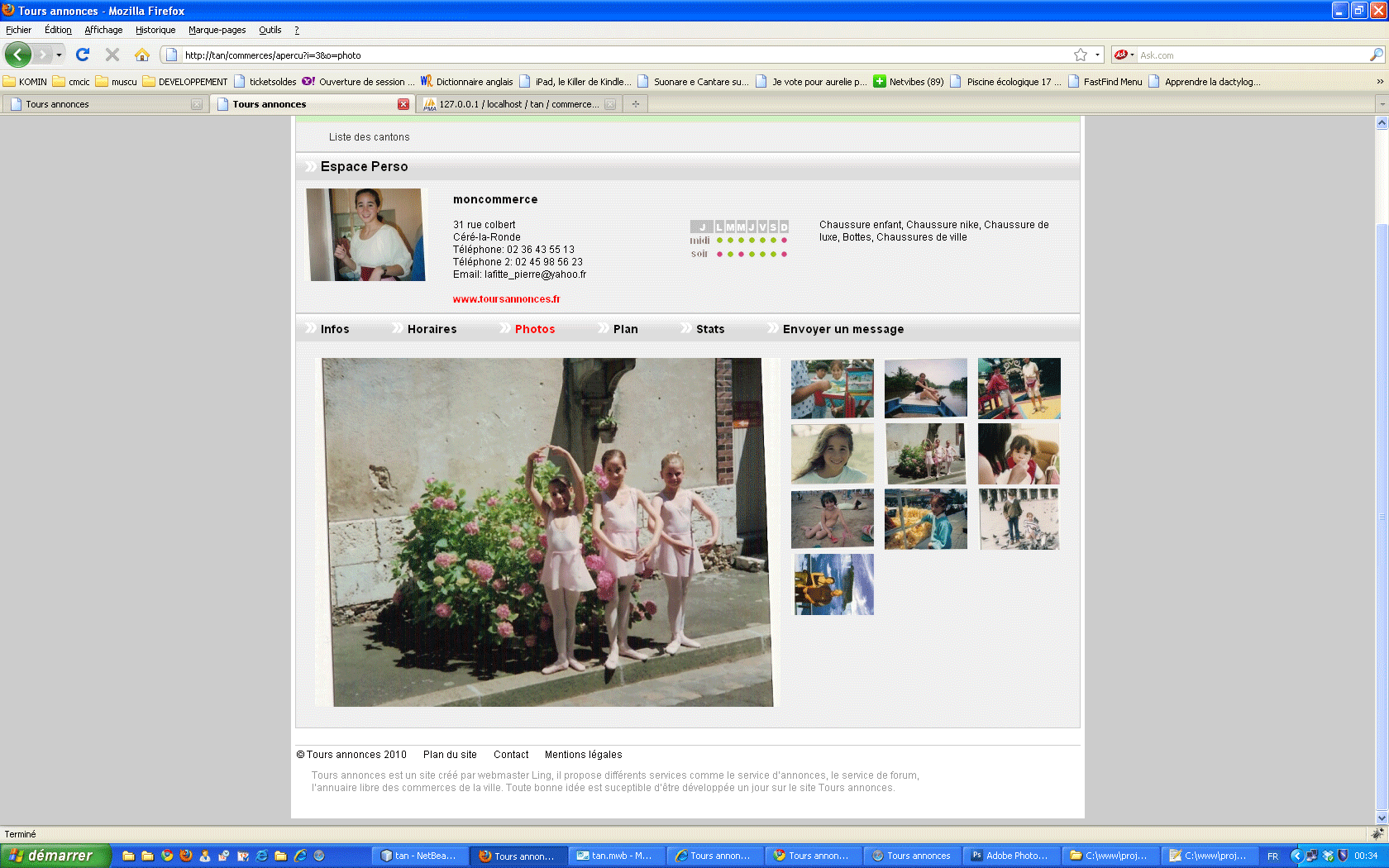1389x868 pixels.
Task: Switch to the 127.0.0.1 localhost tab
Action: tap(518, 104)
